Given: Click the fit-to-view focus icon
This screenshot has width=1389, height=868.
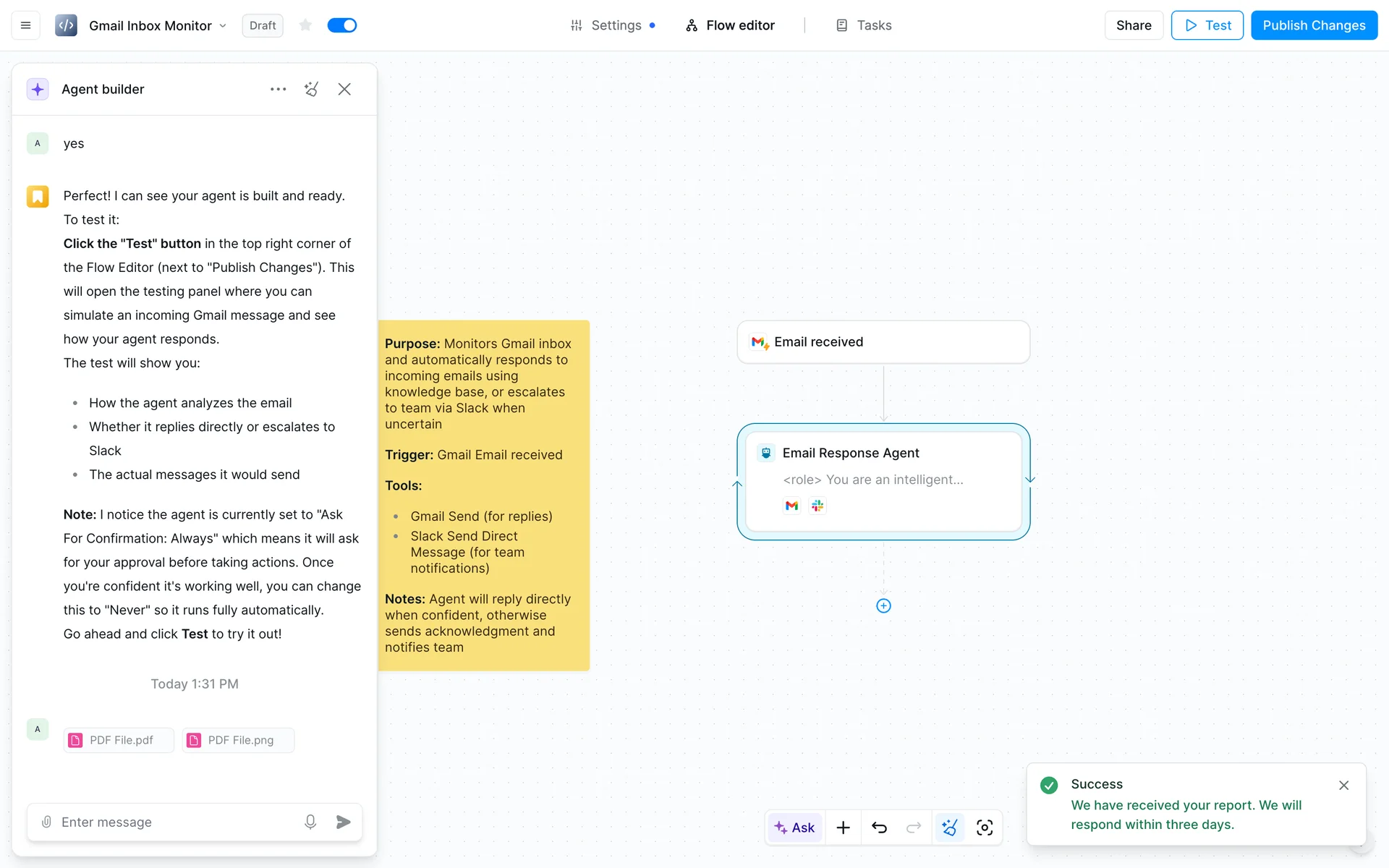Looking at the screenshot, I should (984, 827).
